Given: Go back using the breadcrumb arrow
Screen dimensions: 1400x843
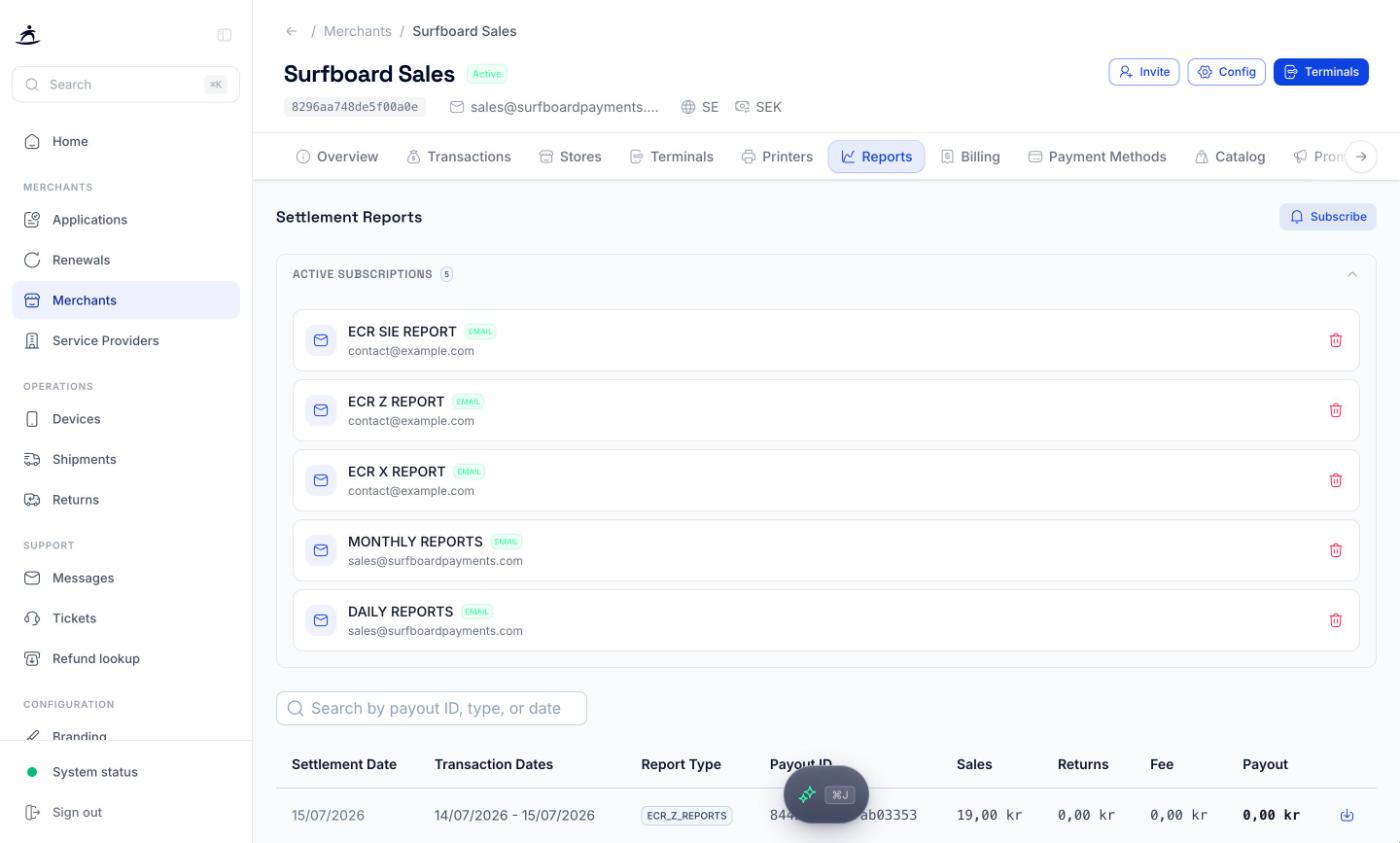Looking at the screenshot, I should (291, 31).
